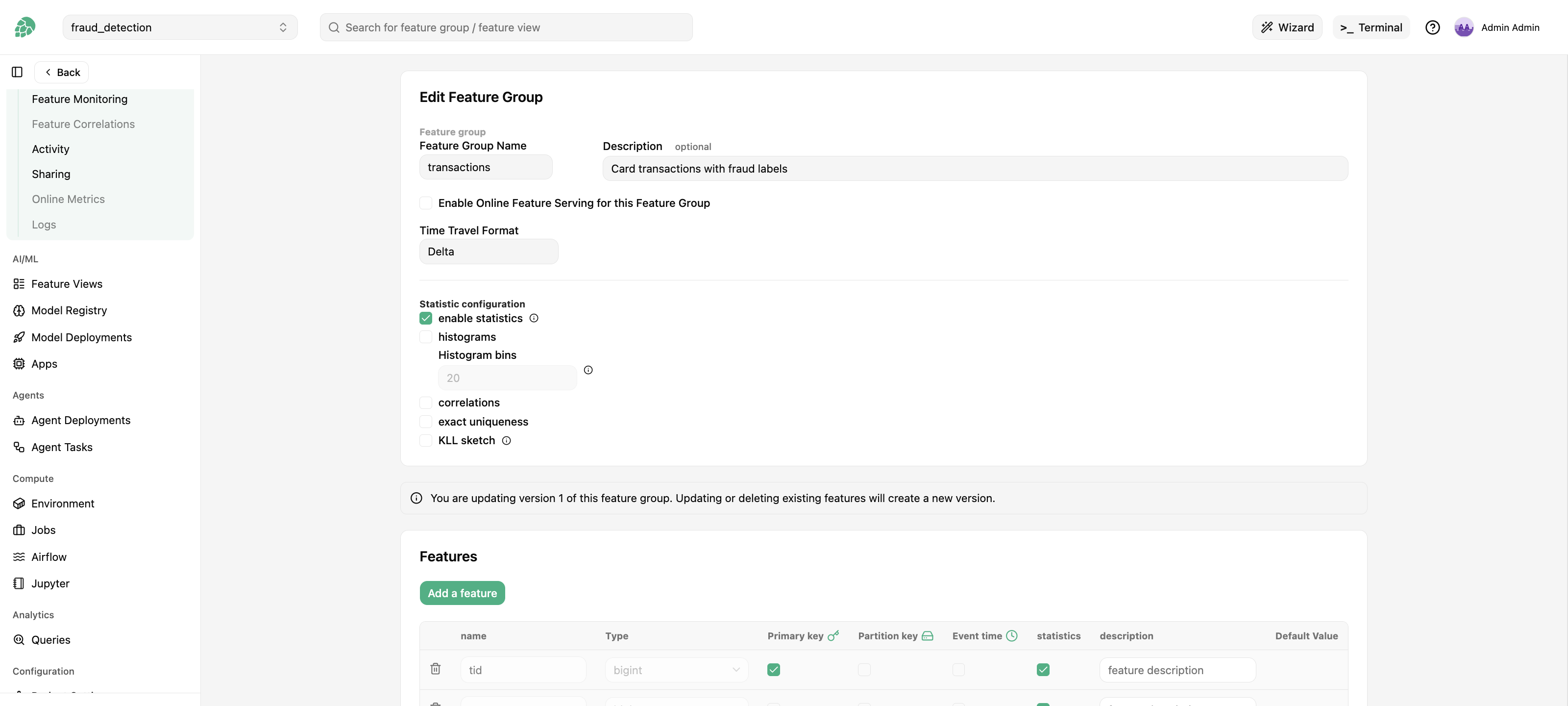Toggle event time checkbox for tid
The image size is (1568, 706).
(x=959, y=670)
